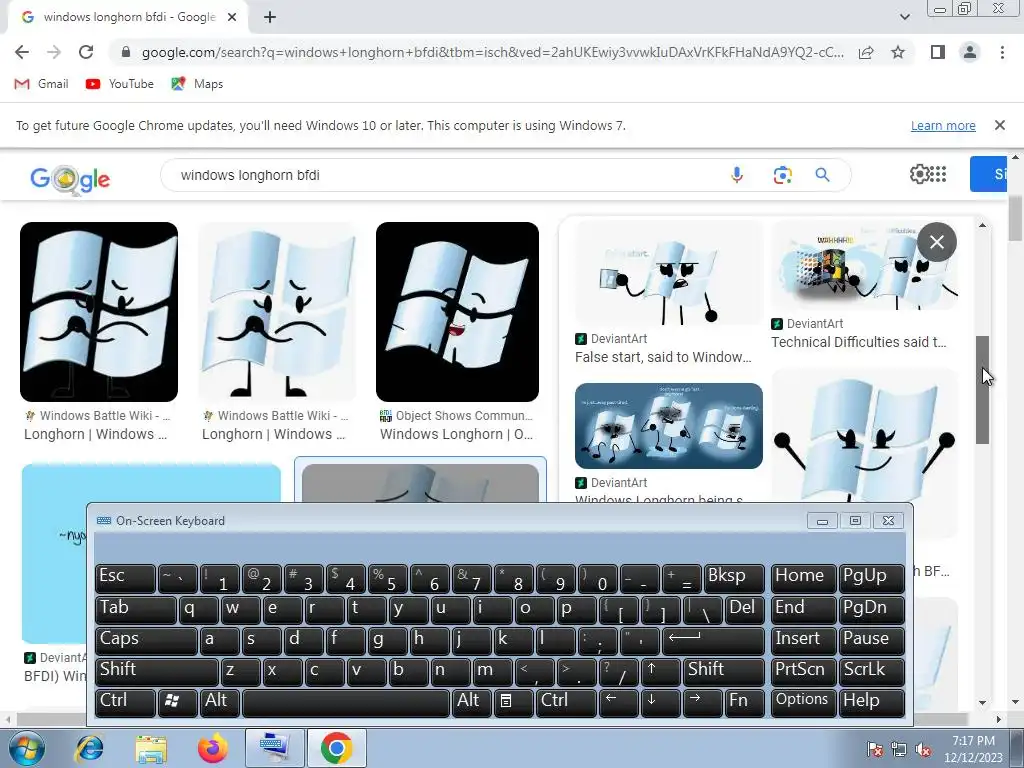This screenshot has width=1024, height=768.
Task: Open the 'False start, said to Window...' image
Action: click(x=669, y=274)
